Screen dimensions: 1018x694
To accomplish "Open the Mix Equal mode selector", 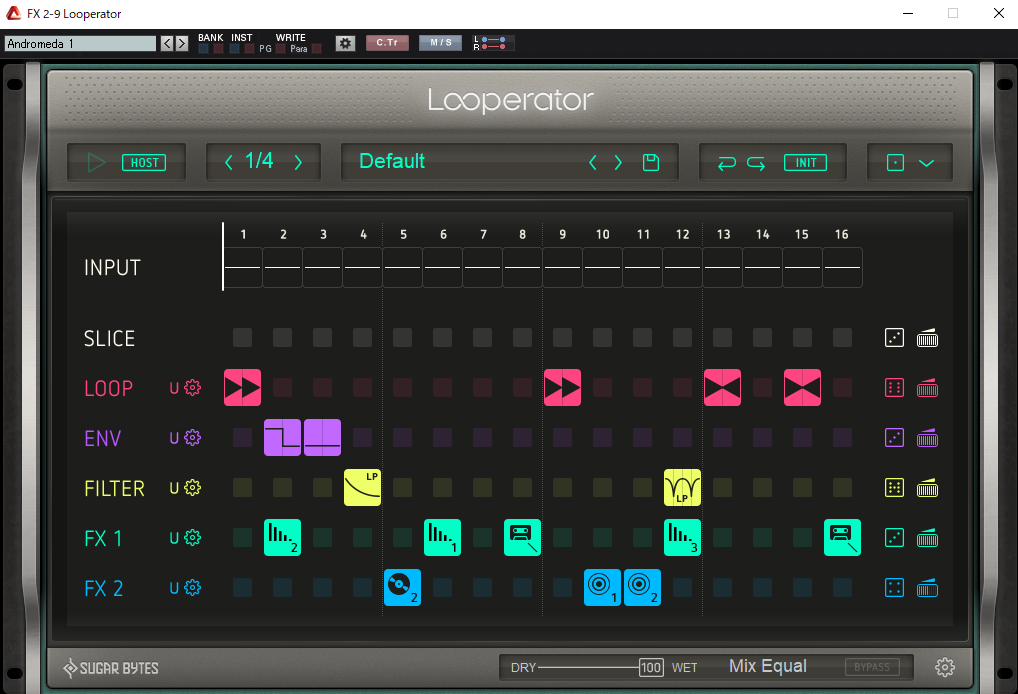I will tap(767, 666).
